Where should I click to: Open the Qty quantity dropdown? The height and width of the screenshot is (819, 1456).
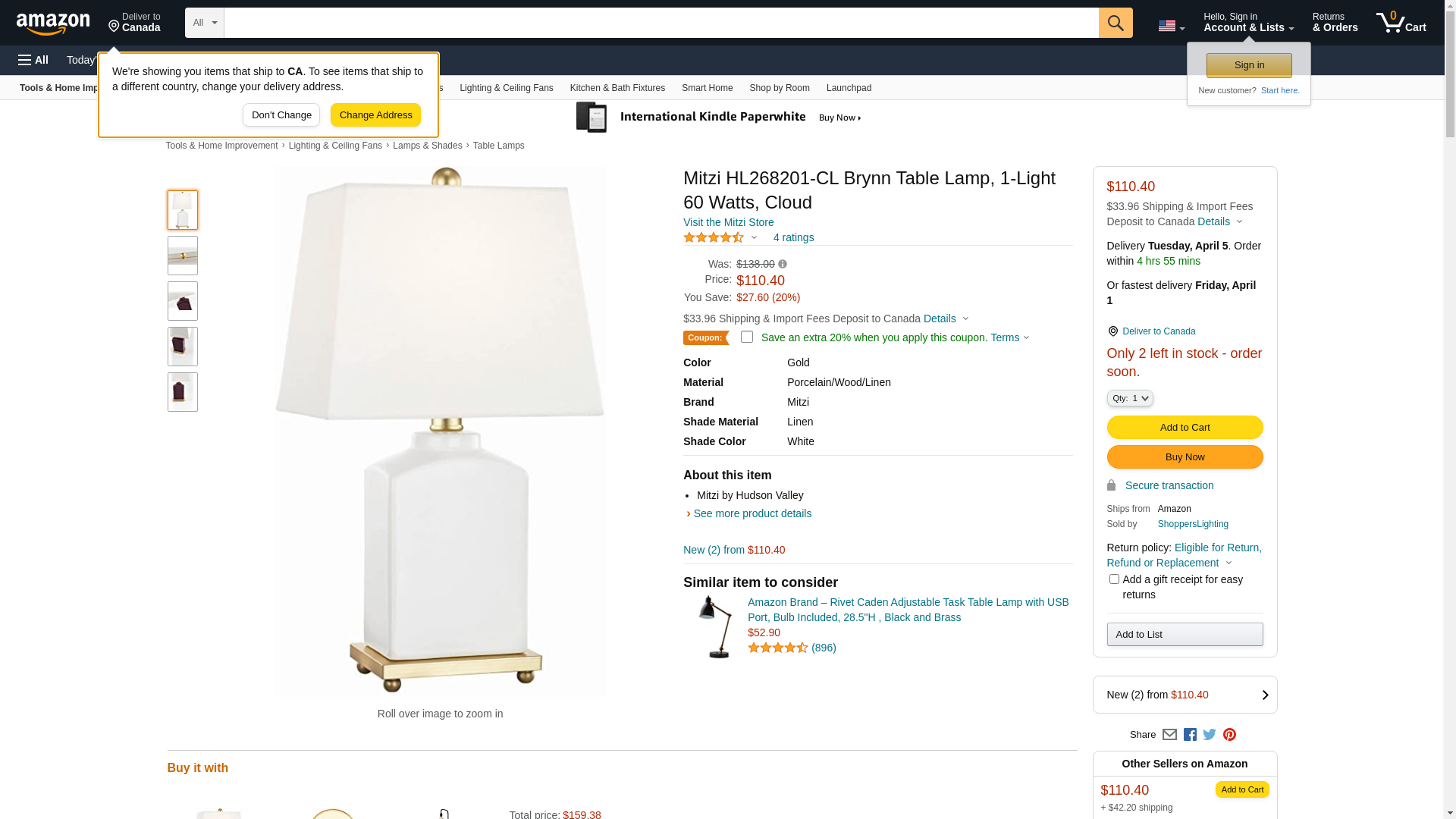point(1130,398)
